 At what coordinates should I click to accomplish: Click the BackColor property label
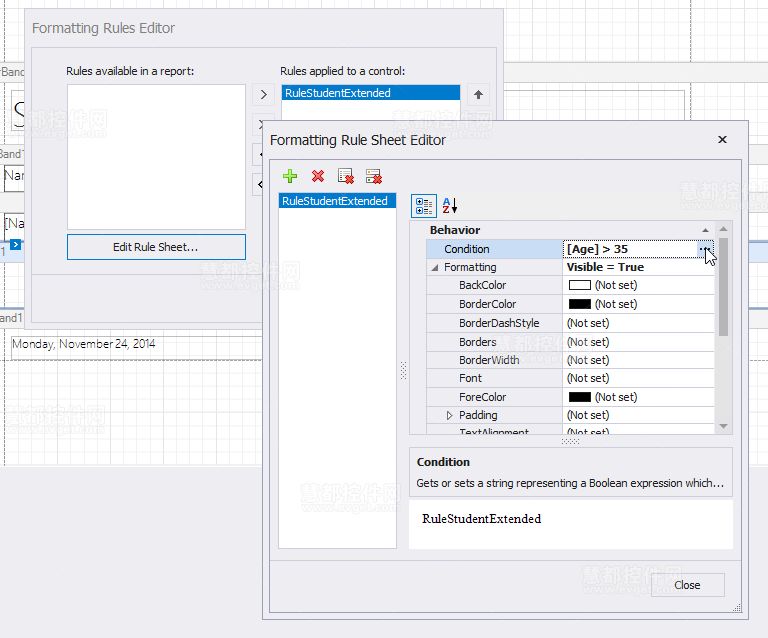pos(482,285)
